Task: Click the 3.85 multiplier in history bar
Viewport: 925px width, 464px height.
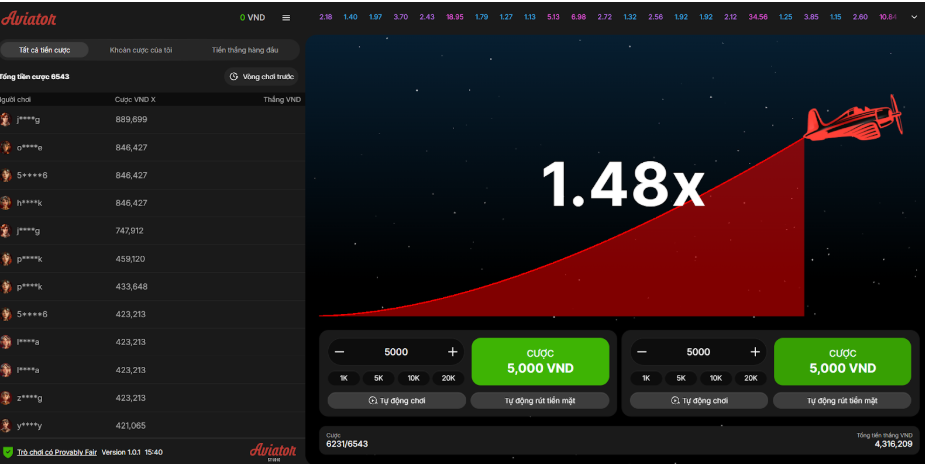Action: [x=811, y=17]
